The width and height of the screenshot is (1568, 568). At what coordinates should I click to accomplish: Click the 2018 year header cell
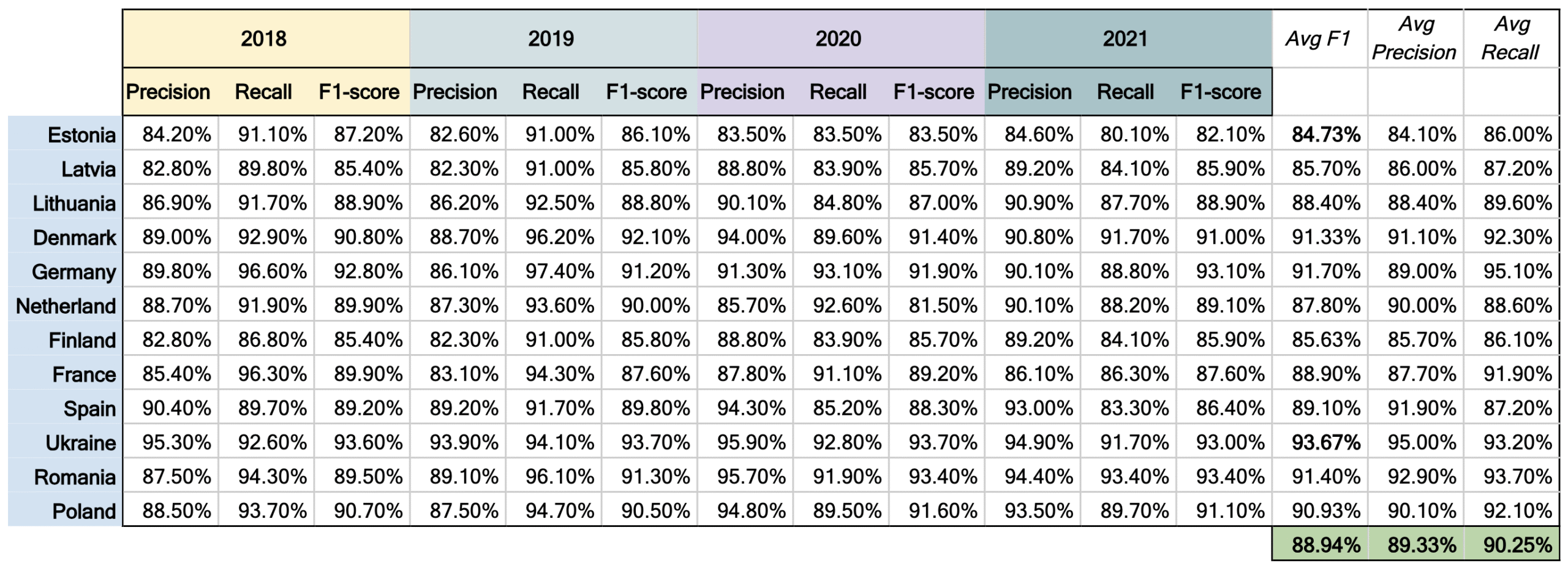[264, 39]
